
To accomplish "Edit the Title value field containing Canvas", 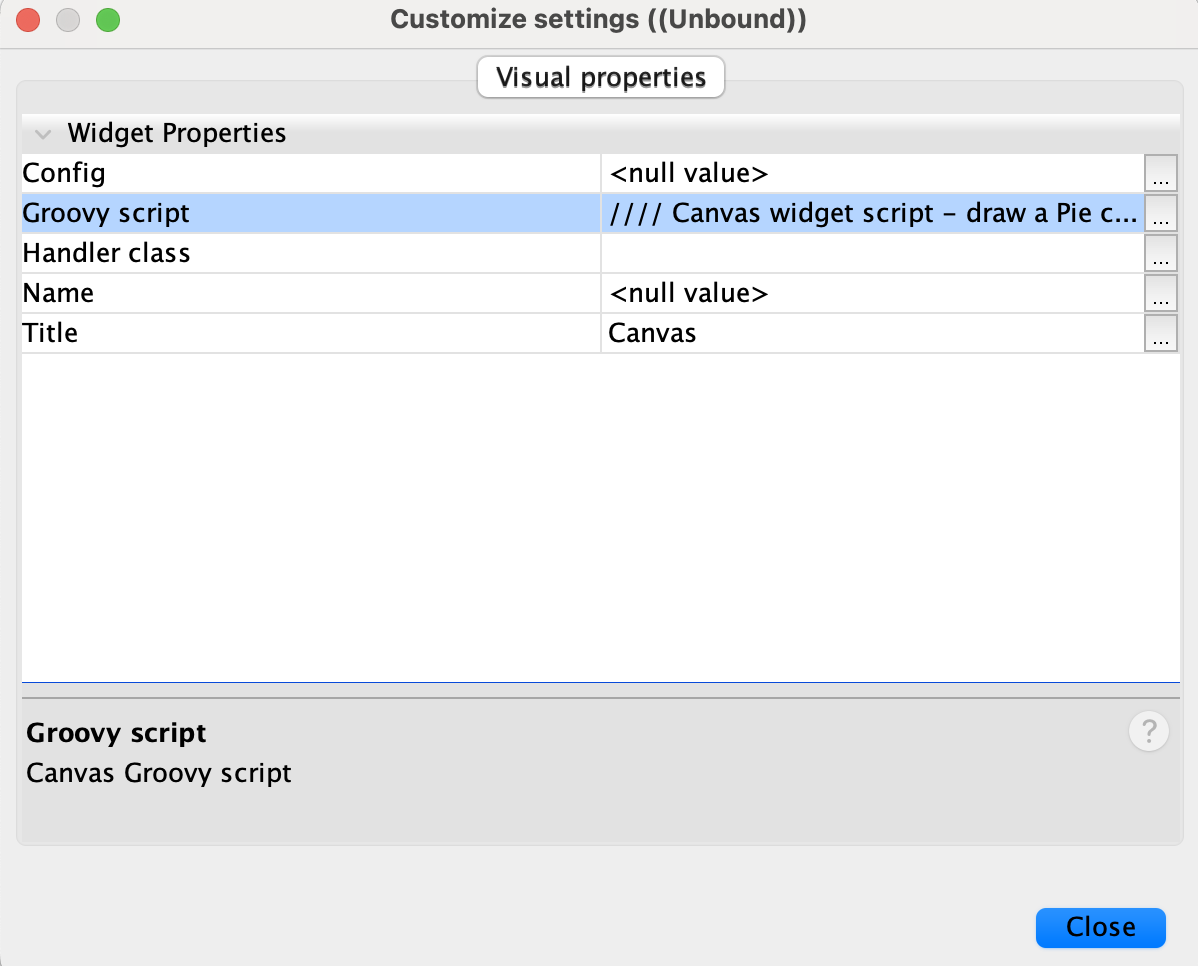I will click(870, 333).
